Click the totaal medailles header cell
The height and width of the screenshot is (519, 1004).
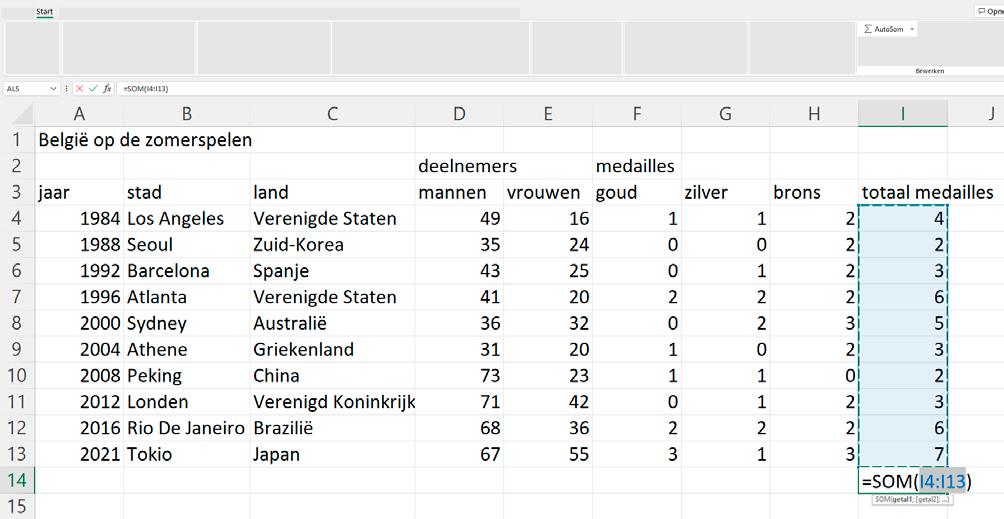[927, 193]
